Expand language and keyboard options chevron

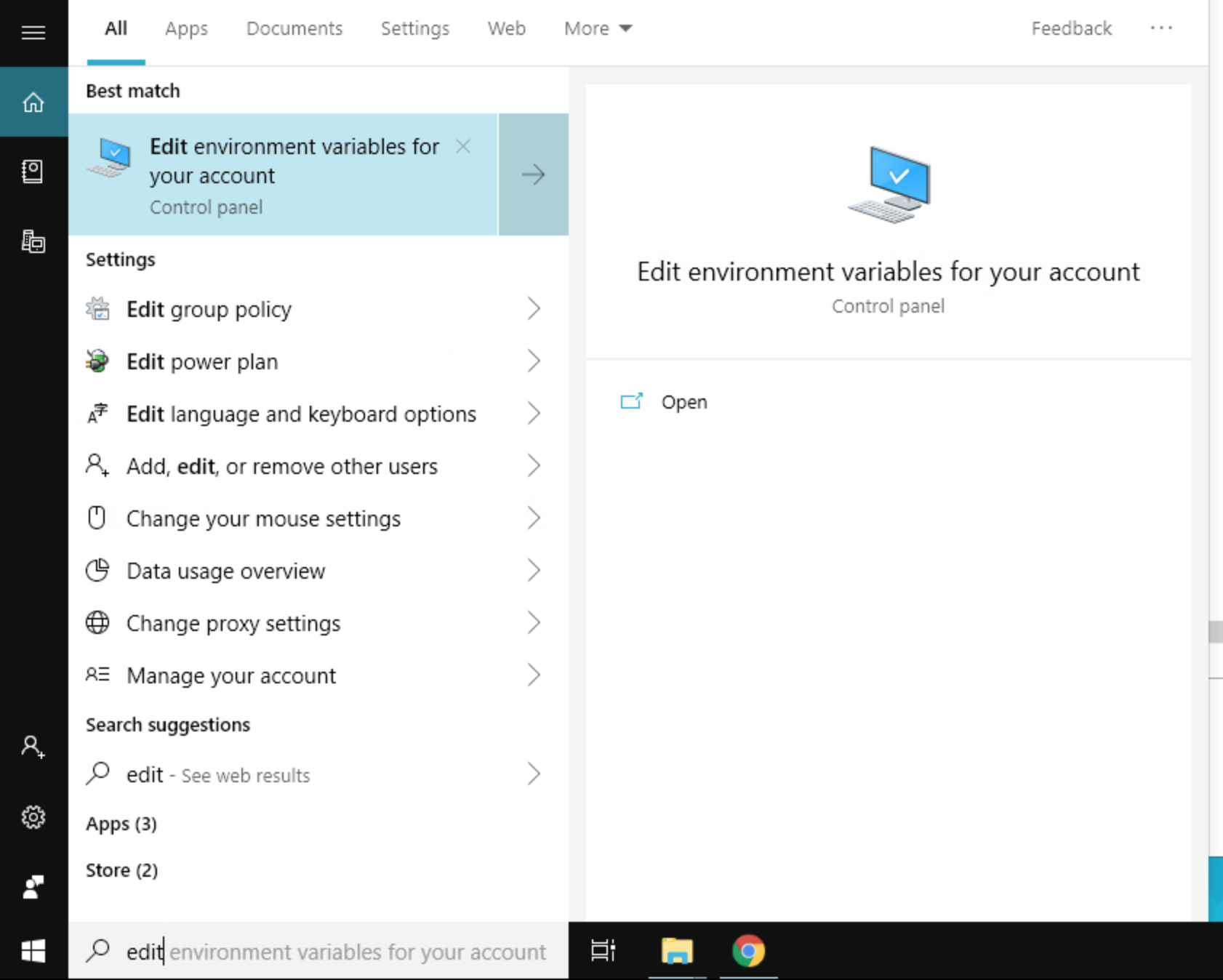(534, 414)
